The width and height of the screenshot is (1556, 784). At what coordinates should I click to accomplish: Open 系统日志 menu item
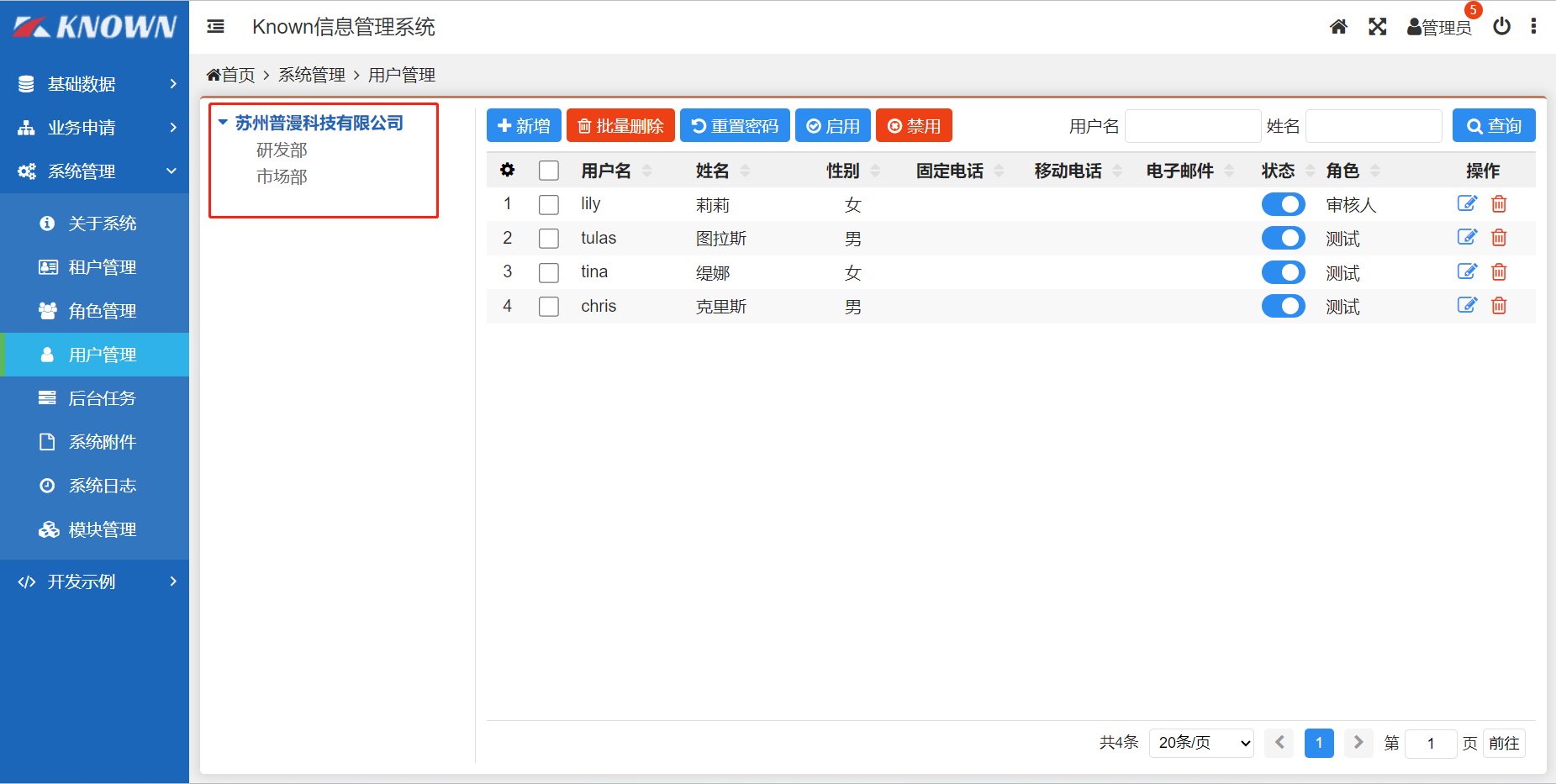tap(94, 486)
